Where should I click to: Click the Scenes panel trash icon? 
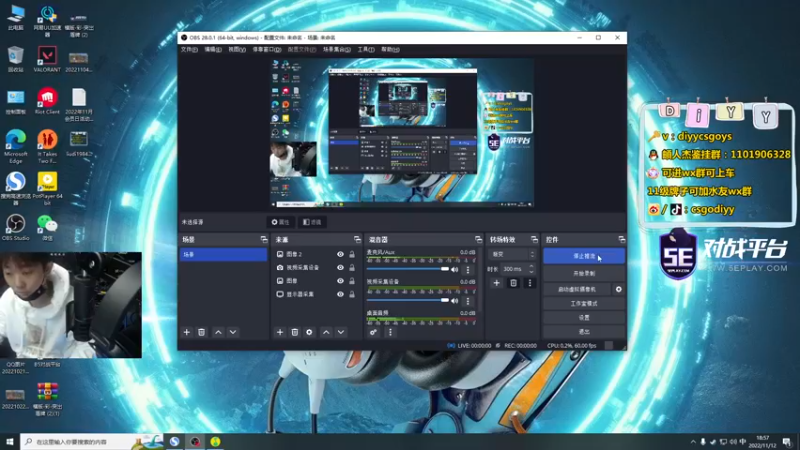click(202, 332)
